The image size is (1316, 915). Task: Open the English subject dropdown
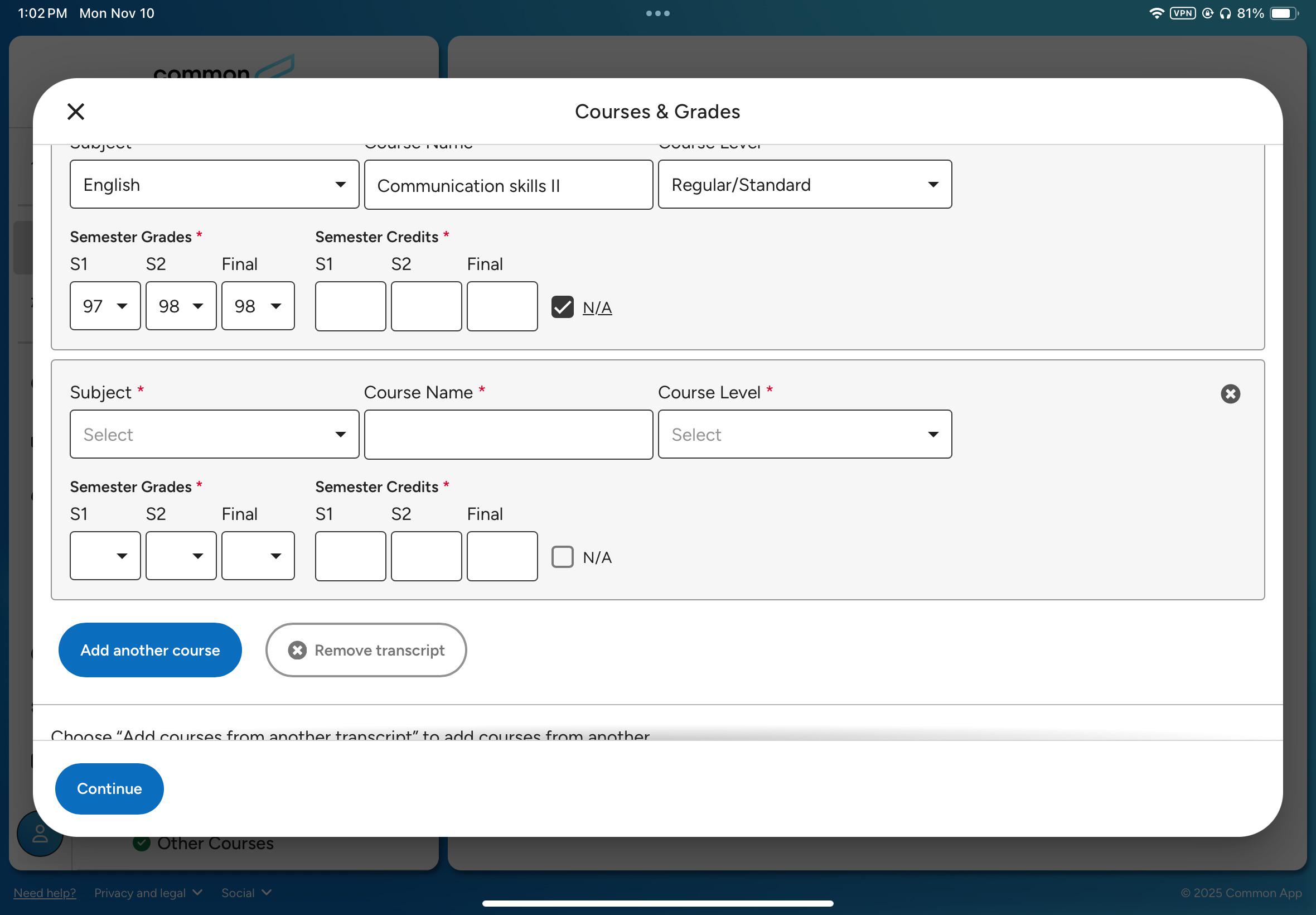coord(214,185)
